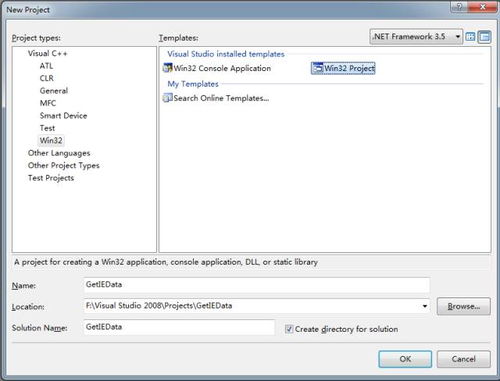This screenshot has height=381, width=500.
Task: Select the Win32 Console Application template icon
Action: (167, 68)
